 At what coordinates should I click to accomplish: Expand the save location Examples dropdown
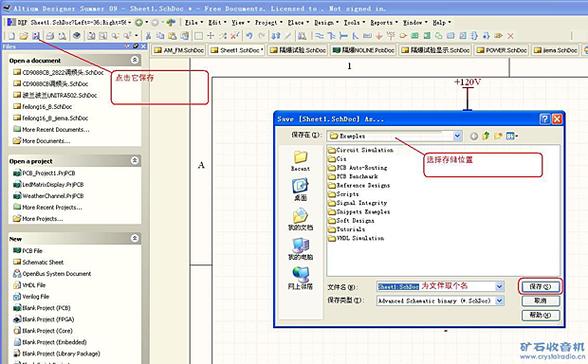pyautogui.click(x=457, y=136)
